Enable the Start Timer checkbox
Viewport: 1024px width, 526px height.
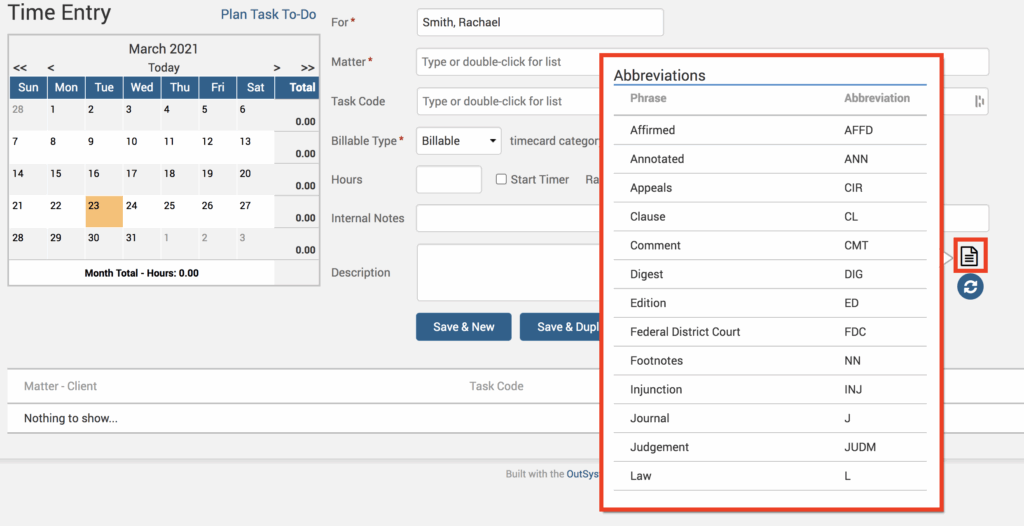pyautogui.click(x=502, y=180)
